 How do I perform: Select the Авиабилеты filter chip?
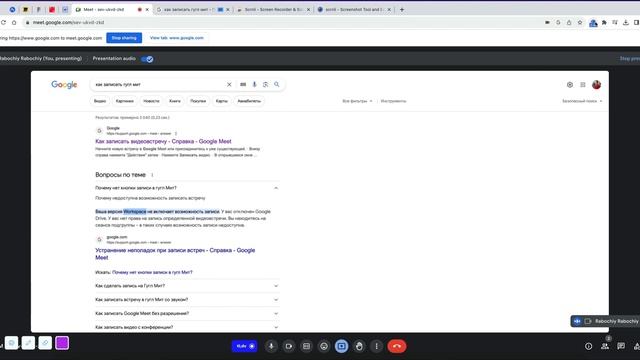(x=249, y=101)
